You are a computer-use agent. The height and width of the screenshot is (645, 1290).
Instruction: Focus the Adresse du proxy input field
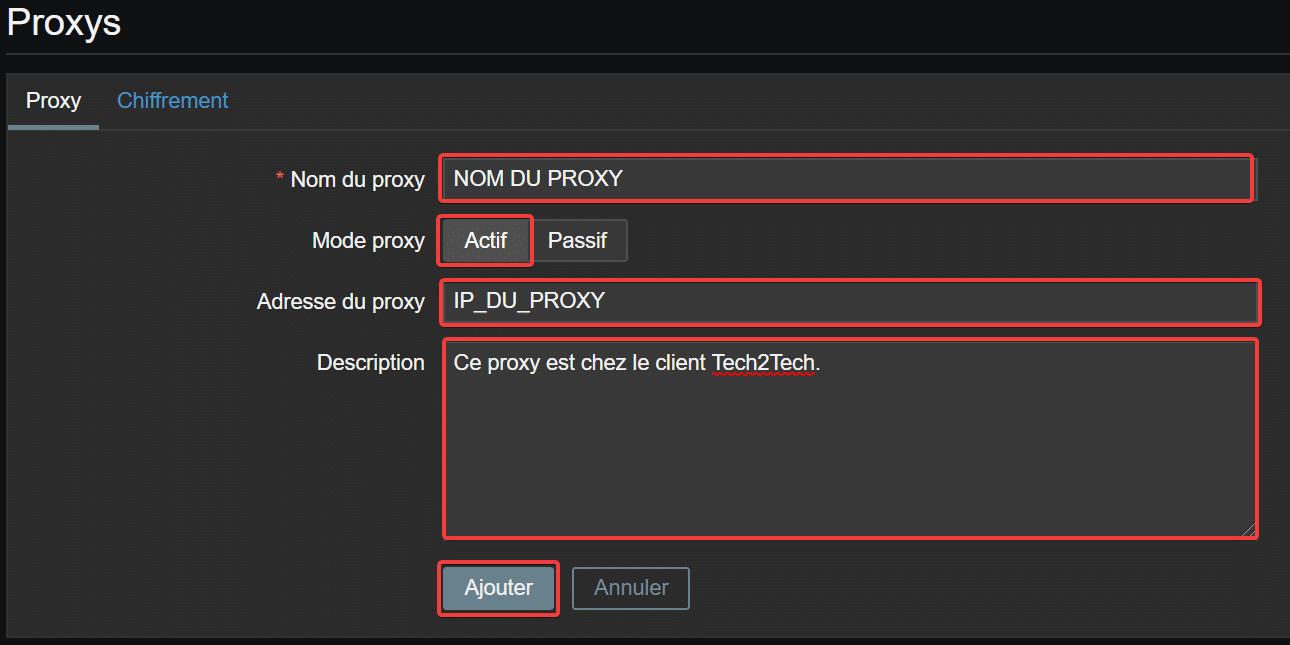tap(850, 302)
